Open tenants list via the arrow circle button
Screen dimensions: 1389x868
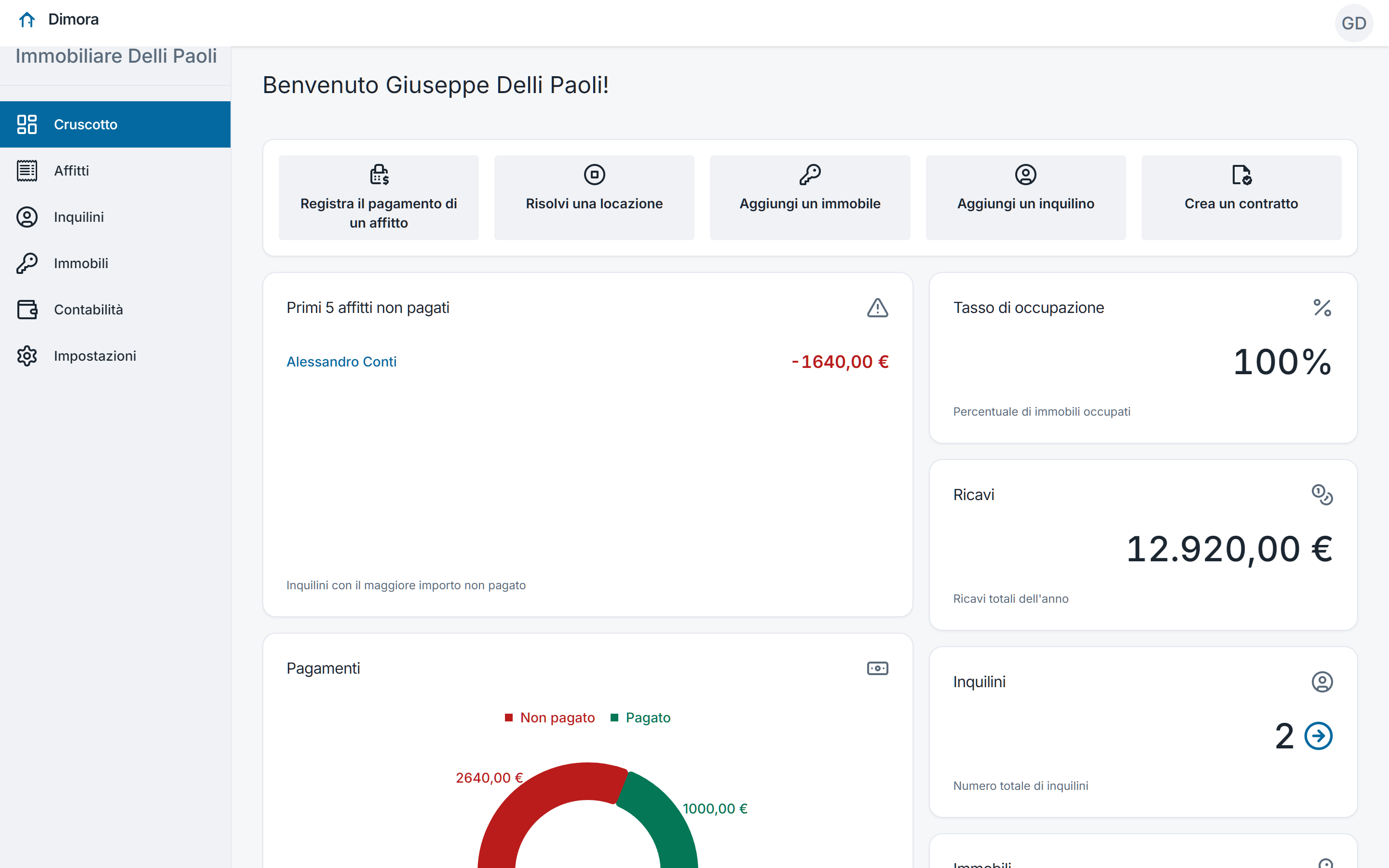1319,736
